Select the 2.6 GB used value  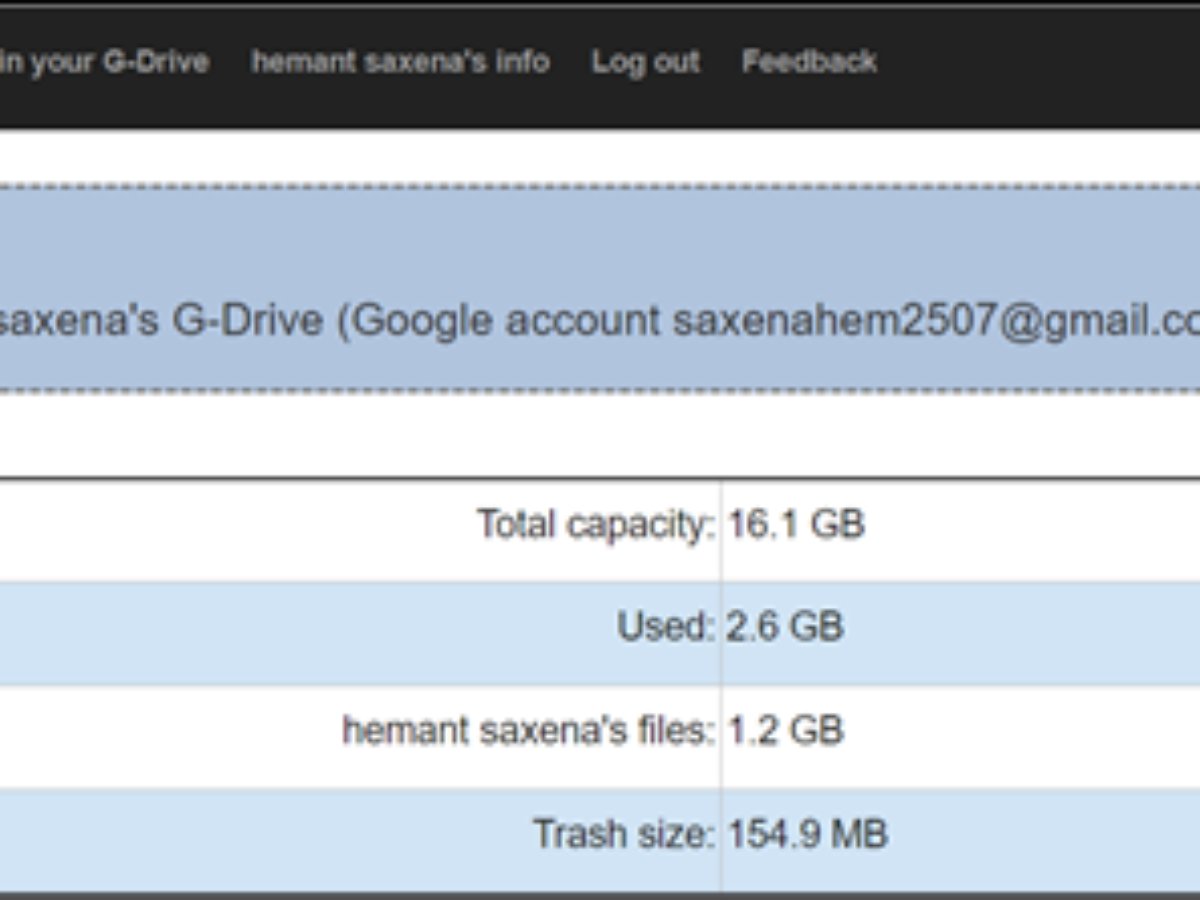pyautogui.click(x=785, y=627)
